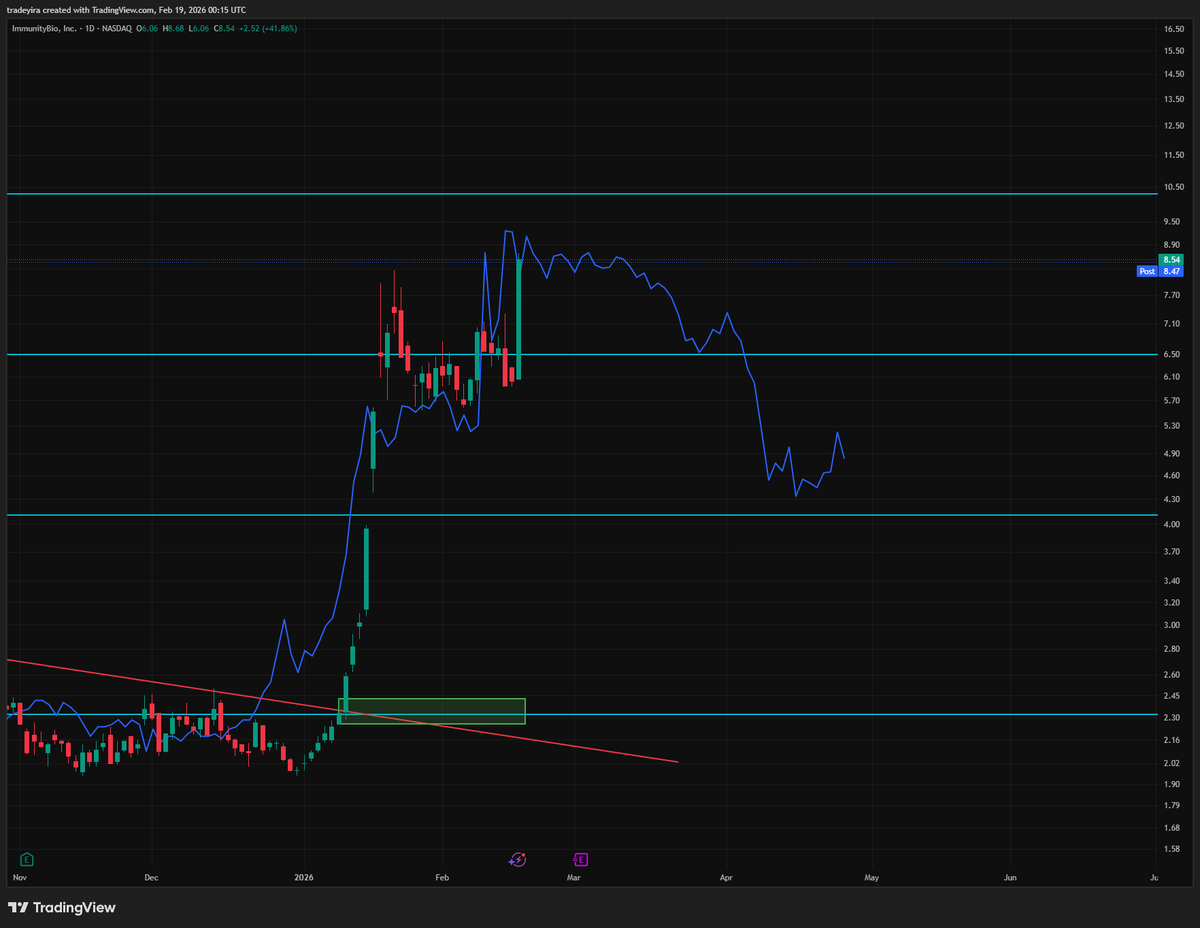Image resolution: width=1200 pixels, height=928 pixels.
Task: Click the 3.00 price axis label
Action: (x=1173, y=625)
